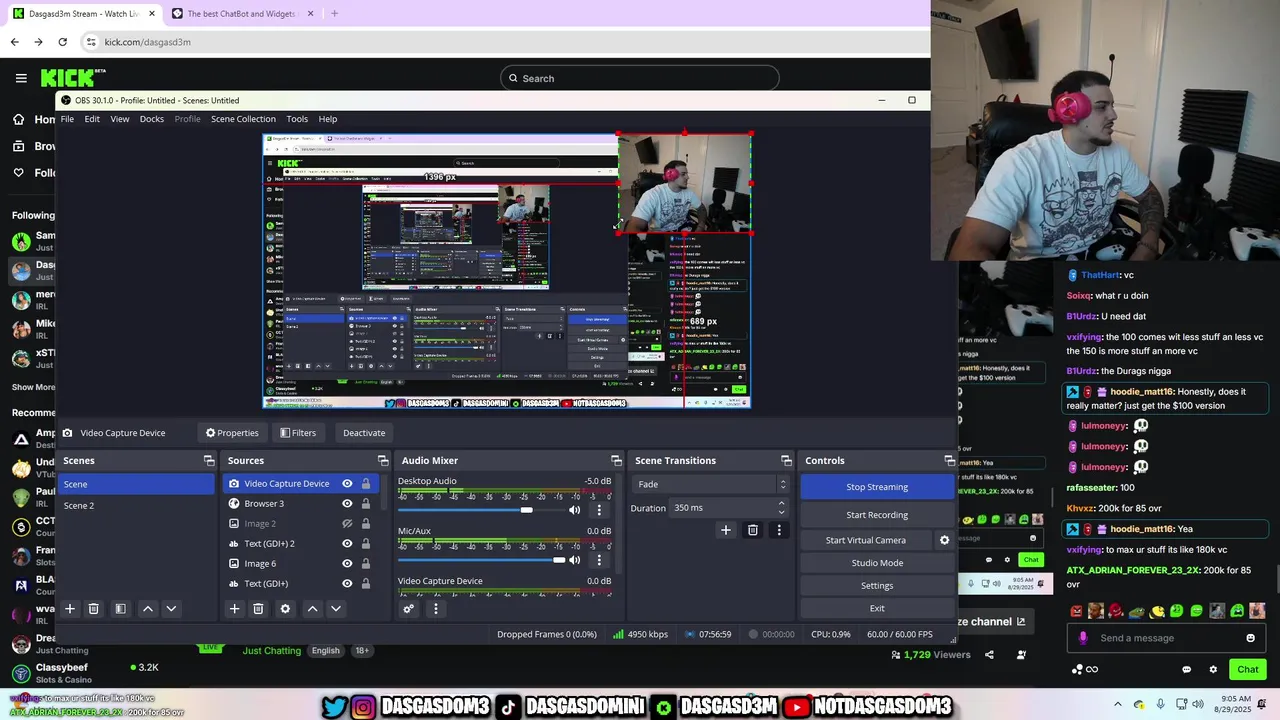The height and width of the screenshot is (720, 1280).
Task: Remove selected source using Sources trash icon
Action: (258, 608)
